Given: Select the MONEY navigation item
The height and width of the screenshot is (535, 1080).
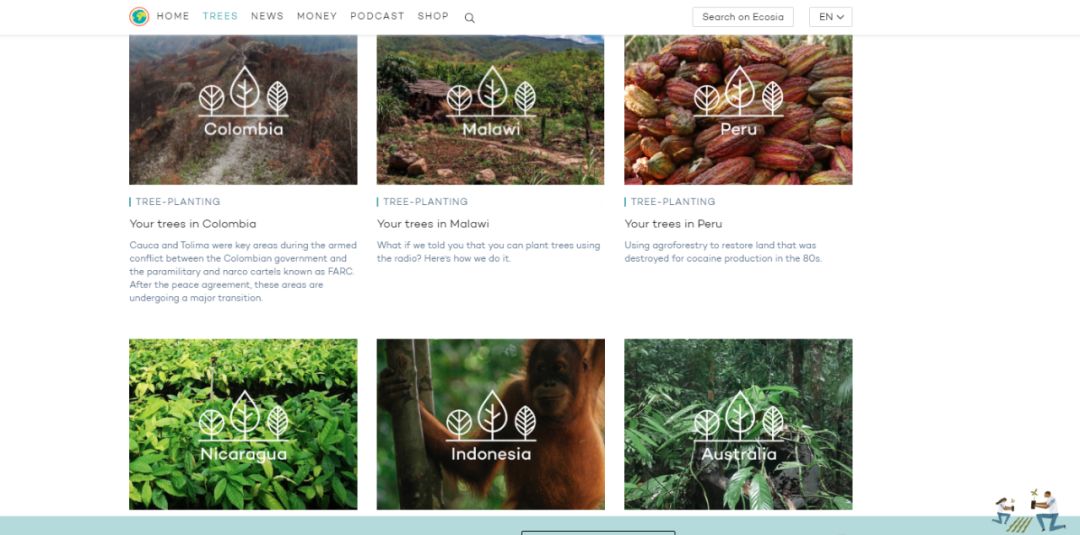Looking at the screenshot, I should [317, 16].
